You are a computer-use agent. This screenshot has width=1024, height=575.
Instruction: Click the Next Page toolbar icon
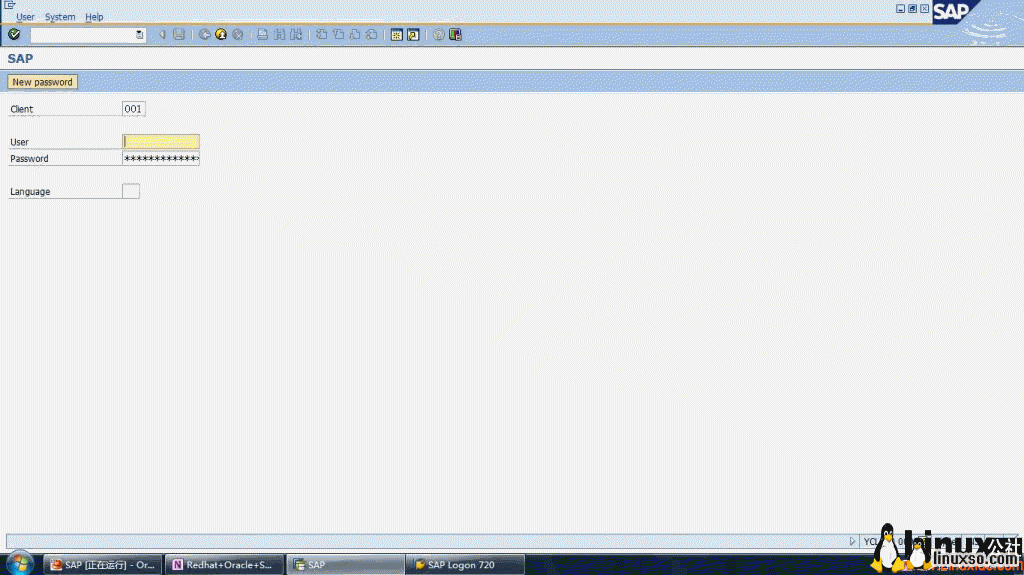point(355,35)
